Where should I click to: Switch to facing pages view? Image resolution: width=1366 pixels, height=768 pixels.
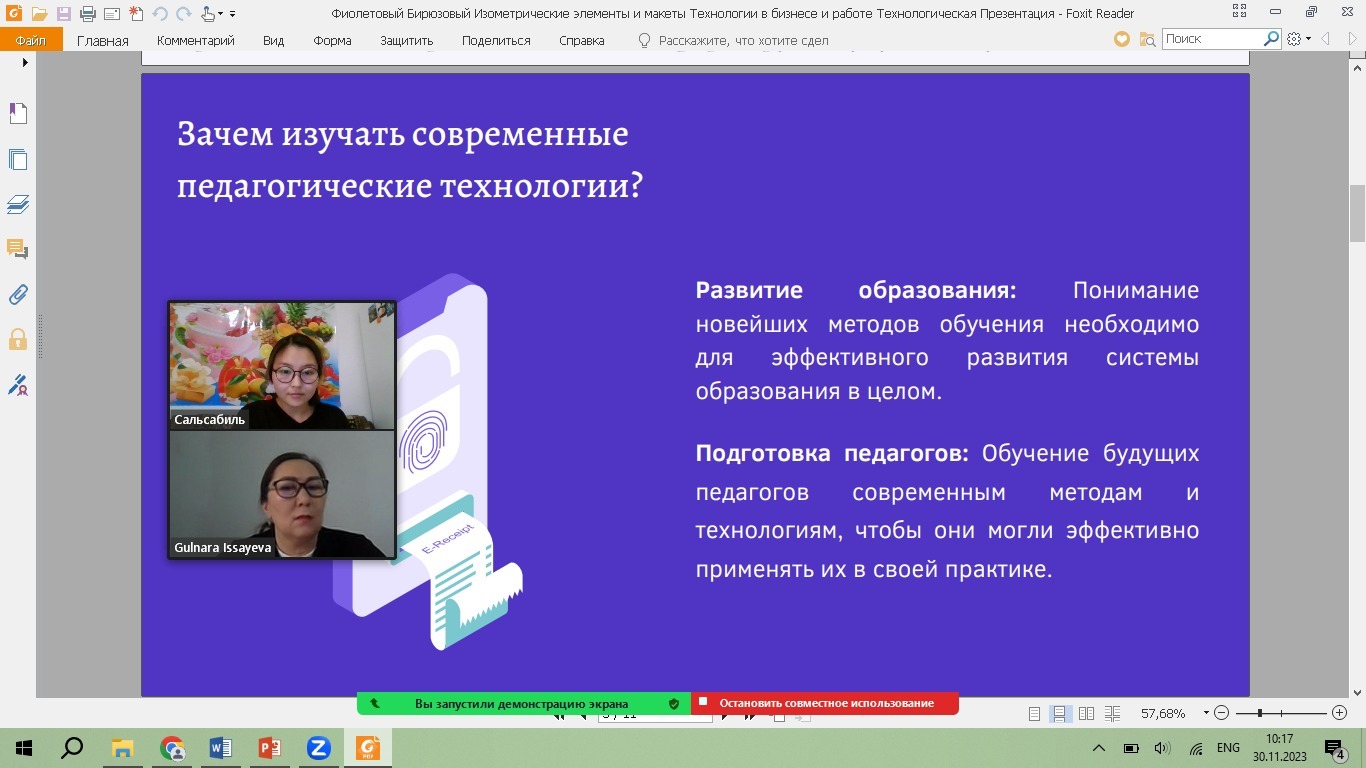[1086, 713]
